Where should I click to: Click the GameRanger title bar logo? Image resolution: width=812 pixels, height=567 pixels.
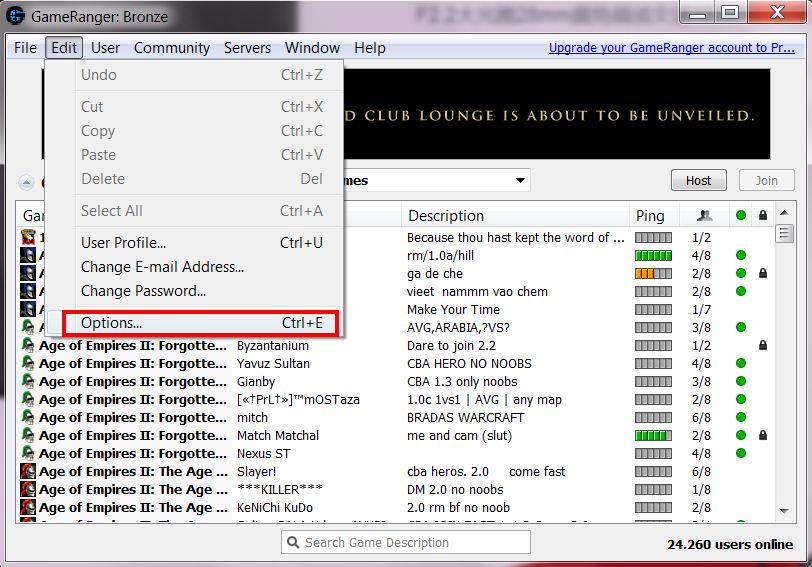(x=16, y=16)
